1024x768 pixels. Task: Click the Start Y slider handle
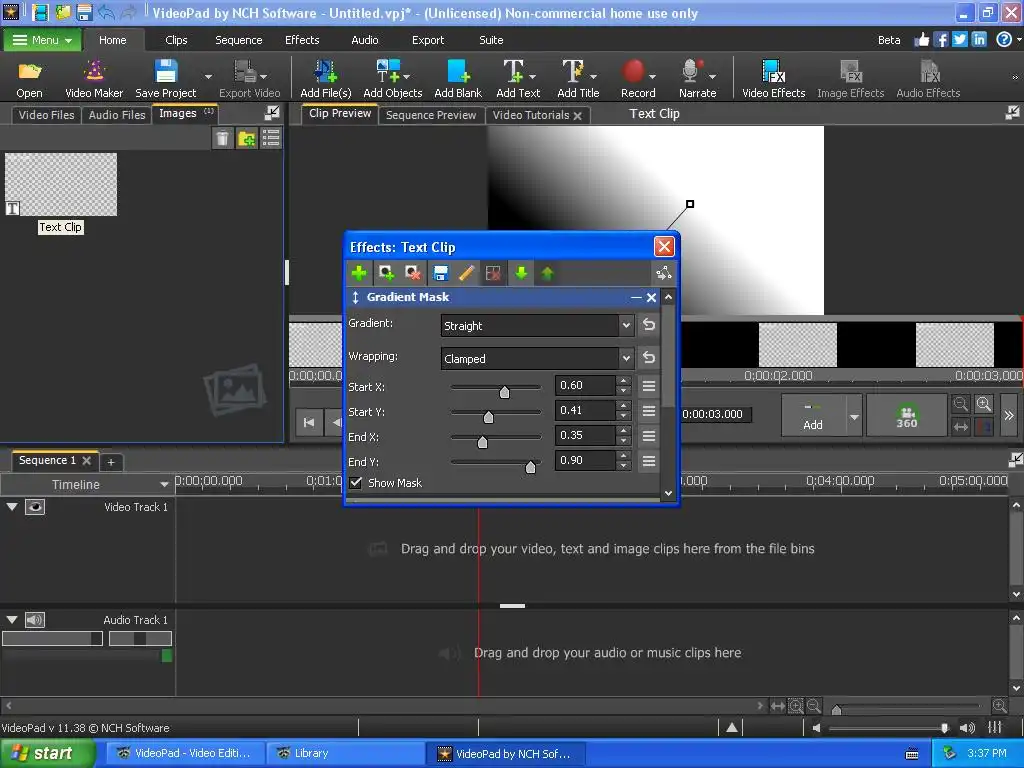488,416
